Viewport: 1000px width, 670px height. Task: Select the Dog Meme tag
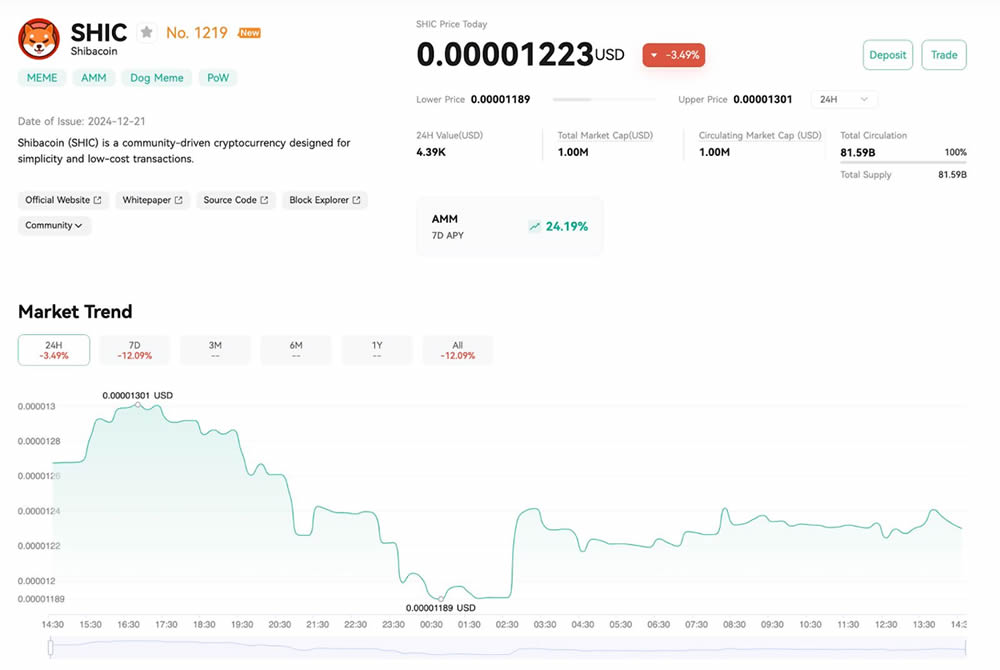coord(157,78)
